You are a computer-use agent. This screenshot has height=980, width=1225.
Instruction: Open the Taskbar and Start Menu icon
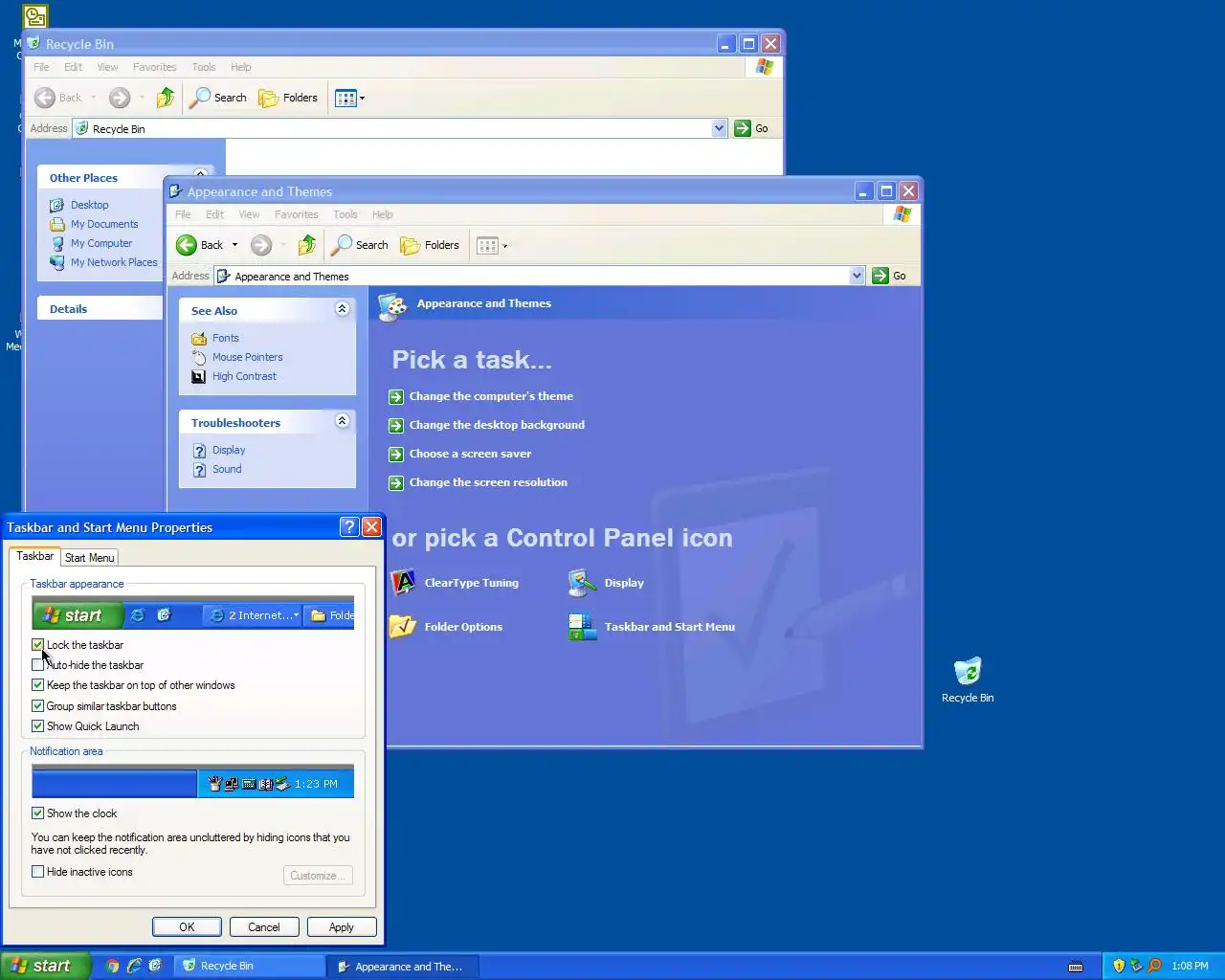[653, 627]
